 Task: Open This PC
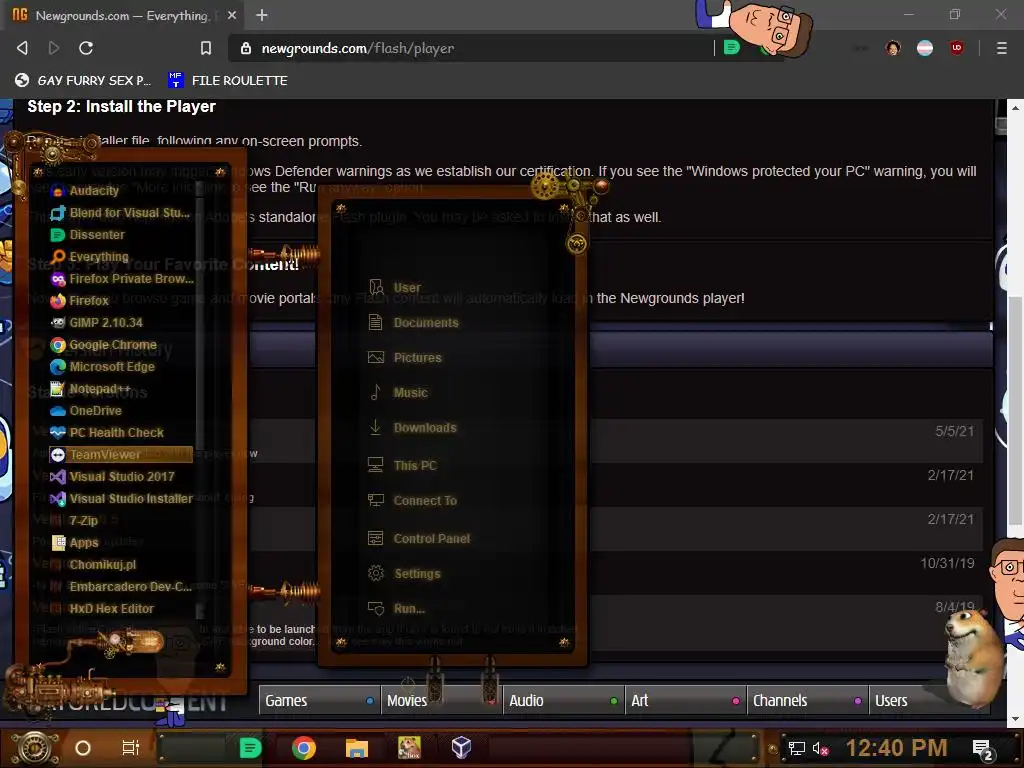[402, 466]
